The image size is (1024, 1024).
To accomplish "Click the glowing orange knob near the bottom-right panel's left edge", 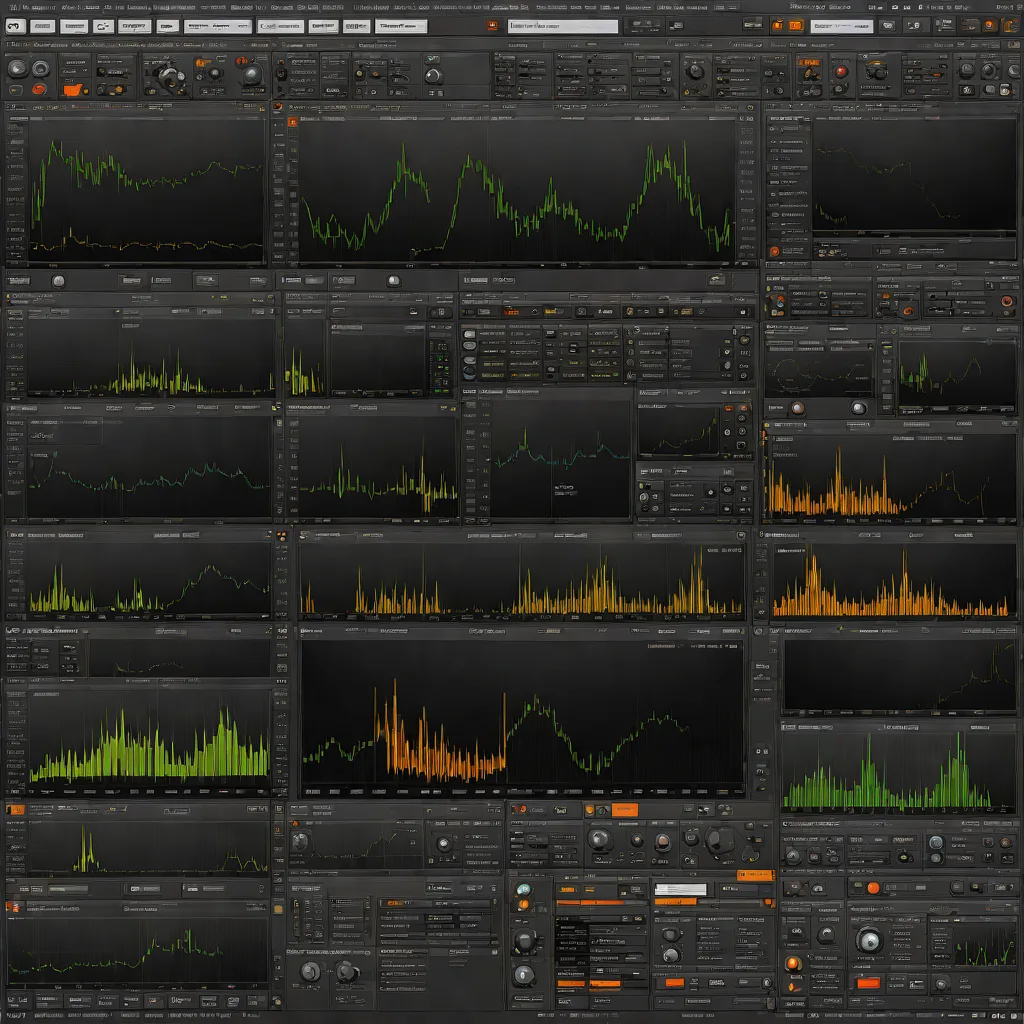I will click(x=793, y=964).
